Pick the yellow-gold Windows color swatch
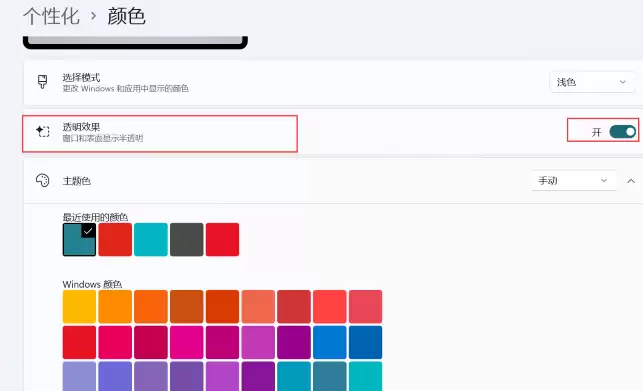Image resolution: width=643 pixels, height=391 pixels. click(79, 307)
